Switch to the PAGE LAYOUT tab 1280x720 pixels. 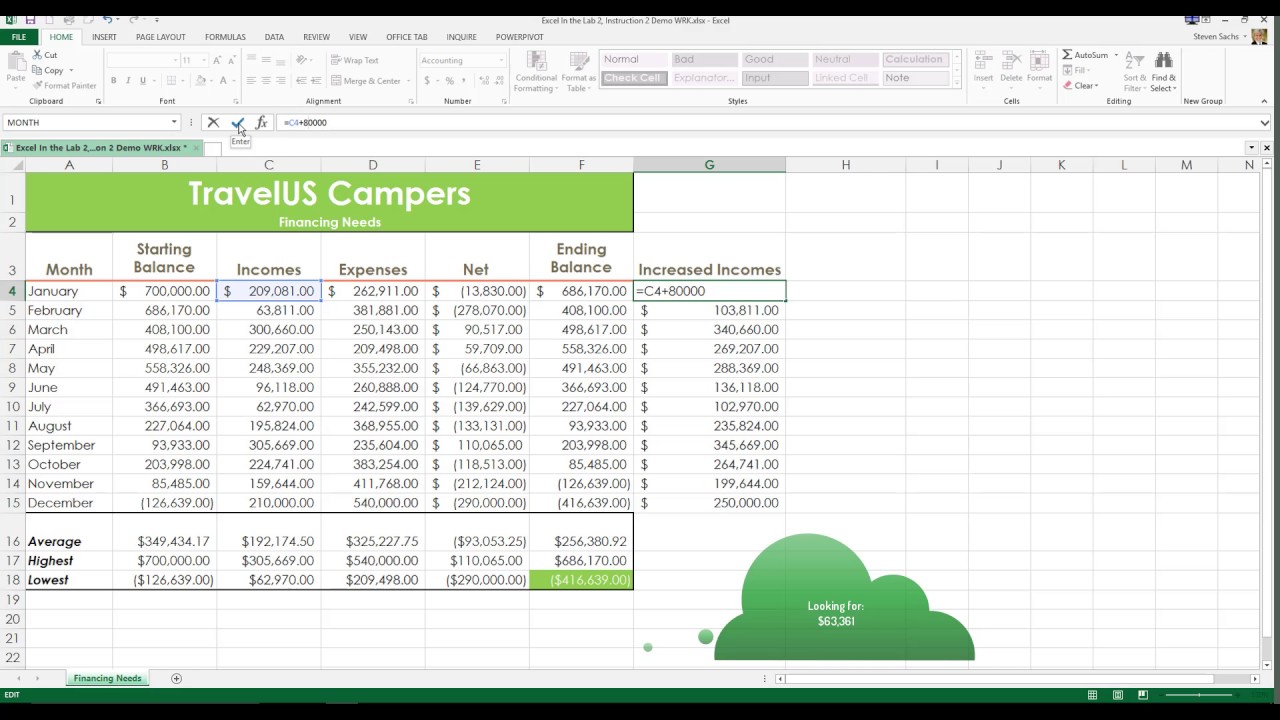click(161, 37)
